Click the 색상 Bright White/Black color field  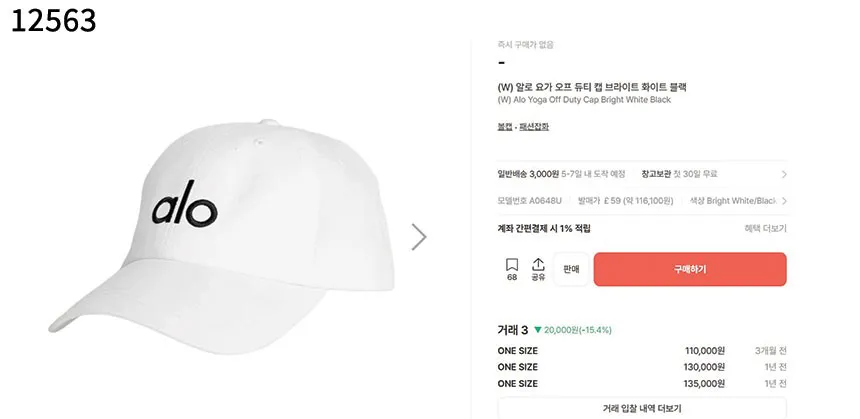(x=732, y=201)
